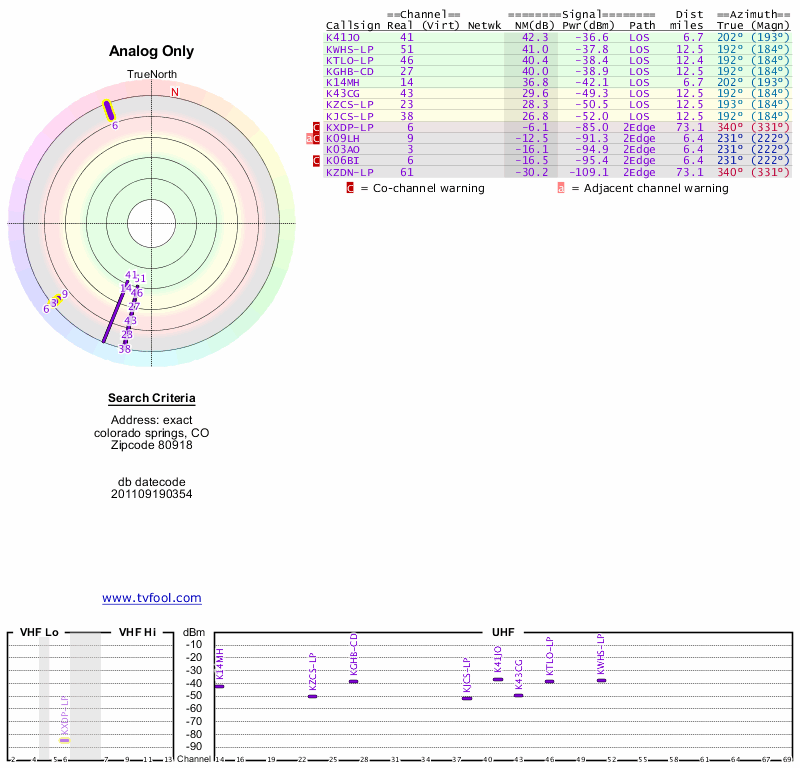Click the yellow channel 3 marker on the radar

pyautogui.click(x=54, y=302)
